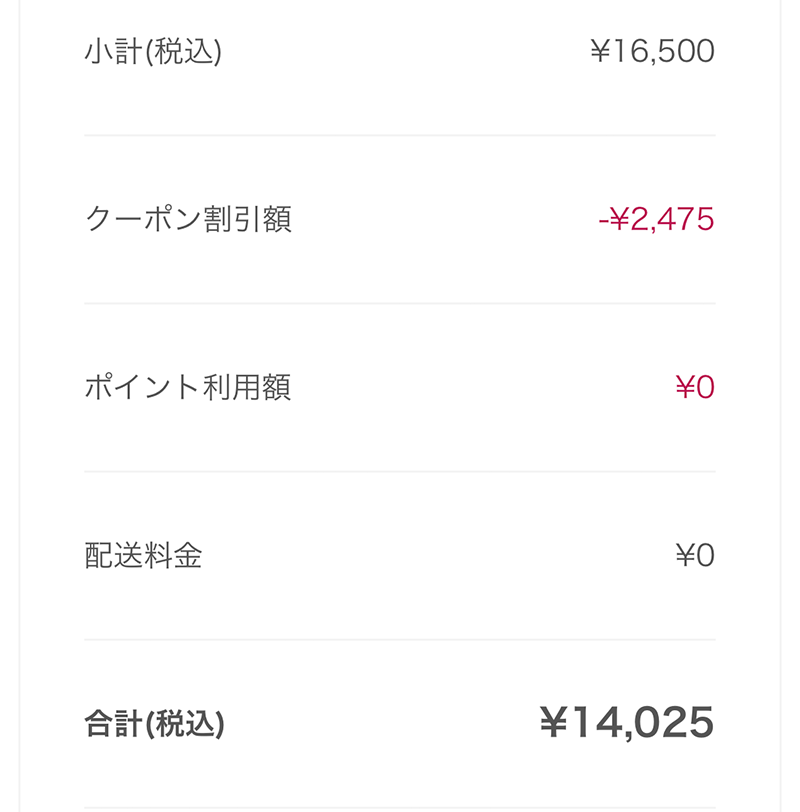Click the gray page margin left of card

pyautogui.click(x=9, y=400)
